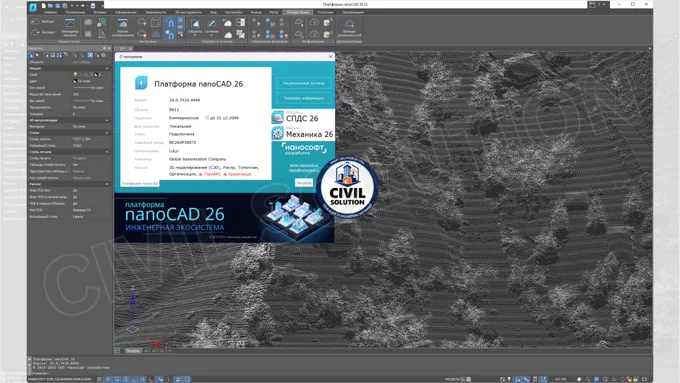This screenshot has width=680, height=383.
Task: Switch to the Организация ribbon tab
Action: pyautogui.click(x=353, y=12)
